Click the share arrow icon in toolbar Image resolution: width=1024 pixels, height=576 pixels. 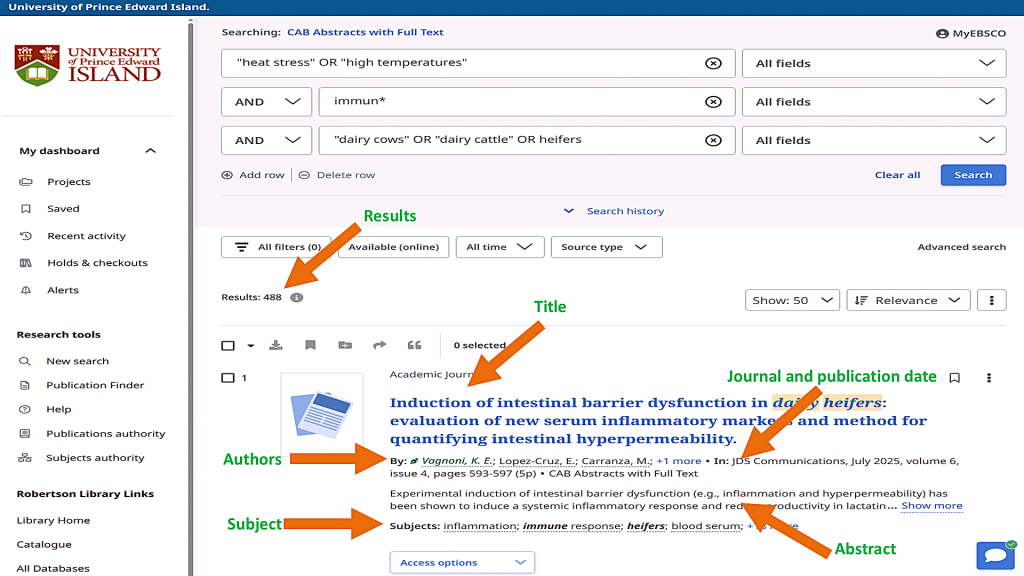tap(379, 345)
